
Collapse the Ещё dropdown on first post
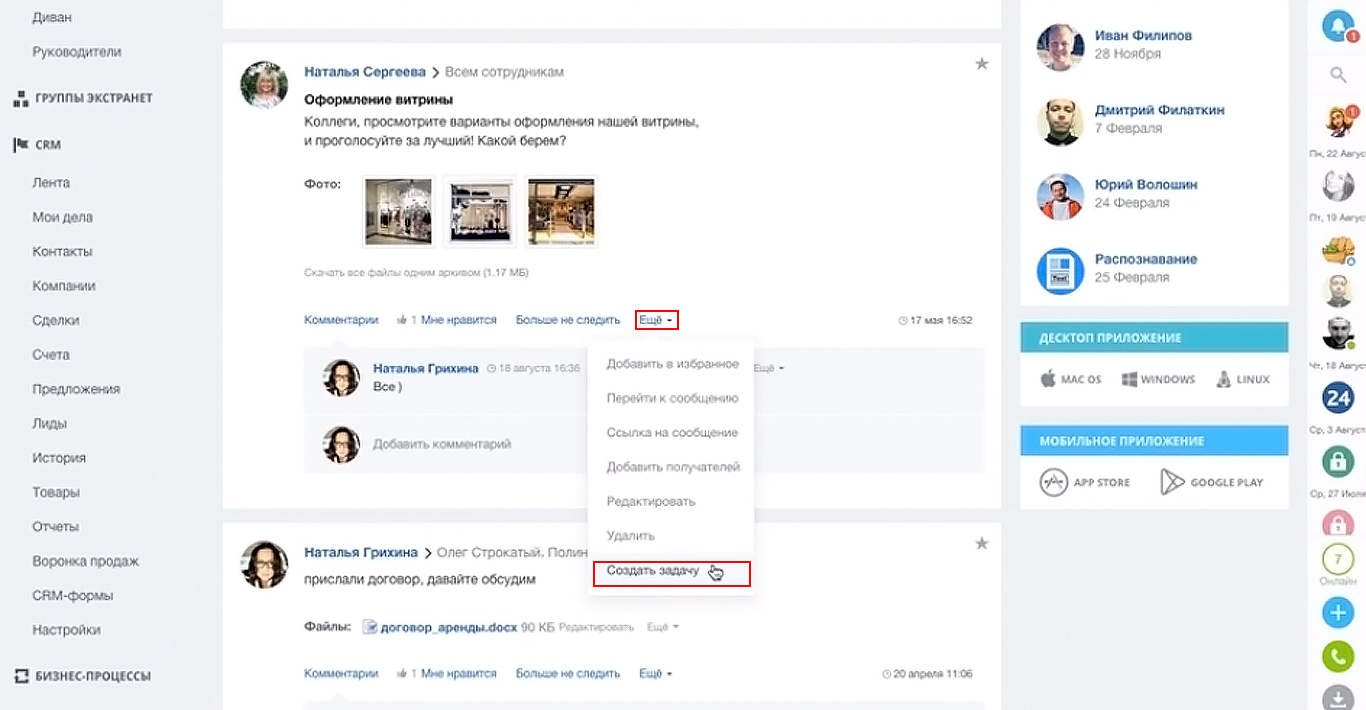click(656, 320)
